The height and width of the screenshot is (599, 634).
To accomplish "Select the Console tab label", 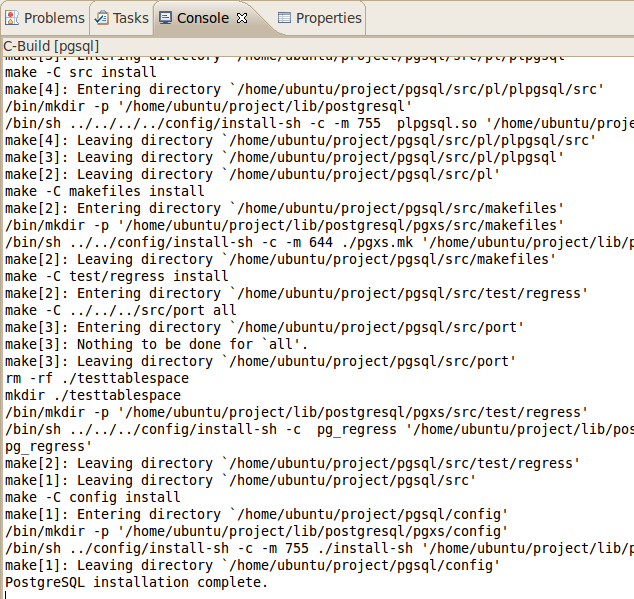I will (203, 18).
